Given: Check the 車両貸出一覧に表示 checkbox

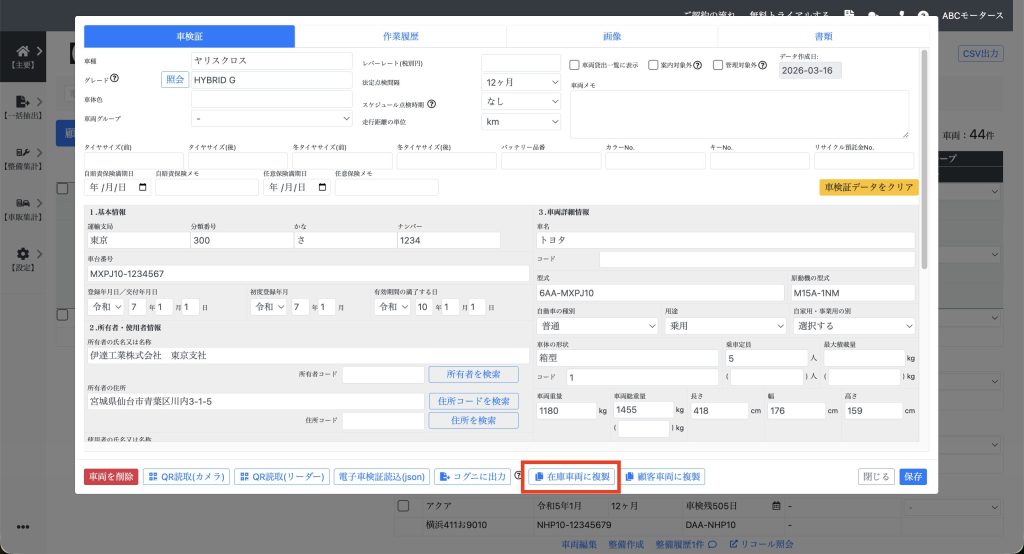Looking at the screenshot, I should pyautogui.click(x=575, y=65).
